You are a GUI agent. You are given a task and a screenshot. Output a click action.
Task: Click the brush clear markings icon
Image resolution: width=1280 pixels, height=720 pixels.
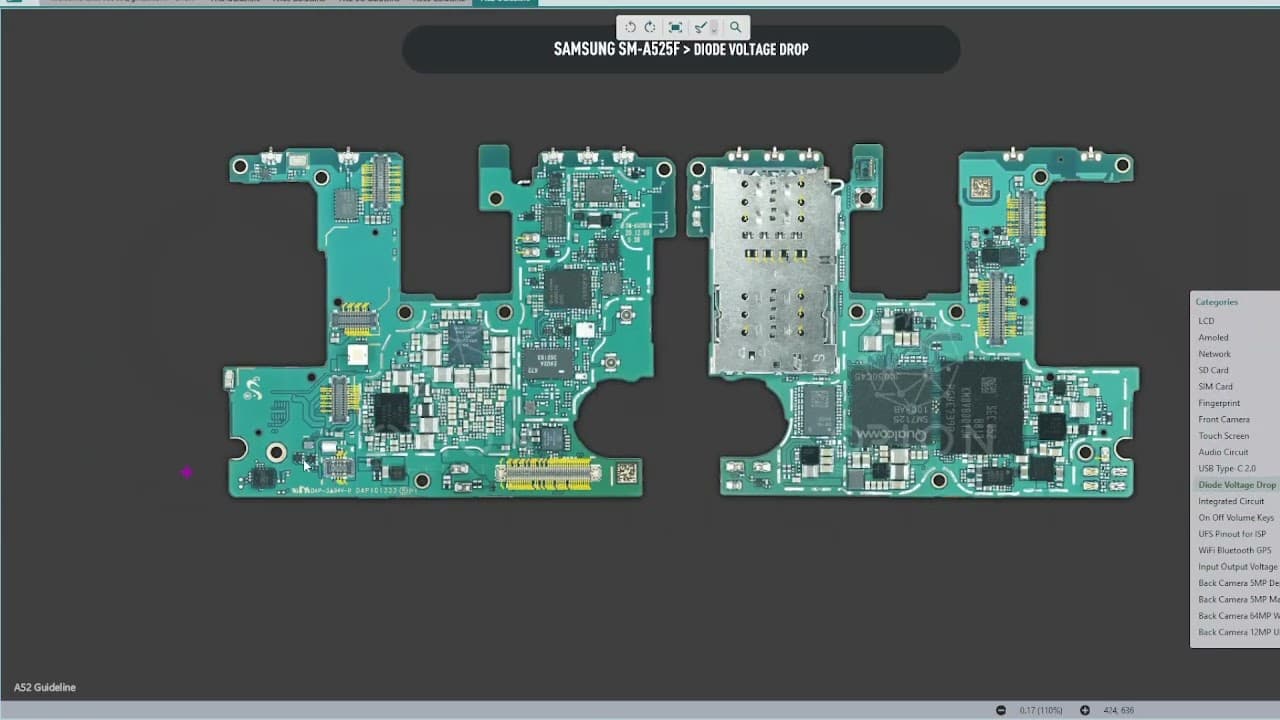(x=700, y=27)
